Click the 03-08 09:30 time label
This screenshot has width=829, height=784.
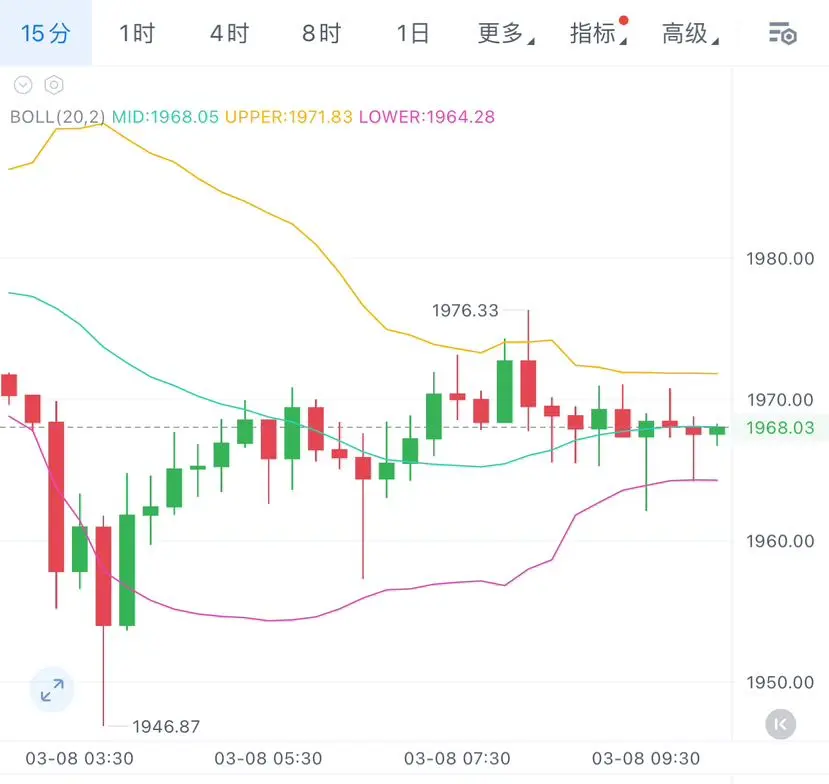(x=646, y=758)
